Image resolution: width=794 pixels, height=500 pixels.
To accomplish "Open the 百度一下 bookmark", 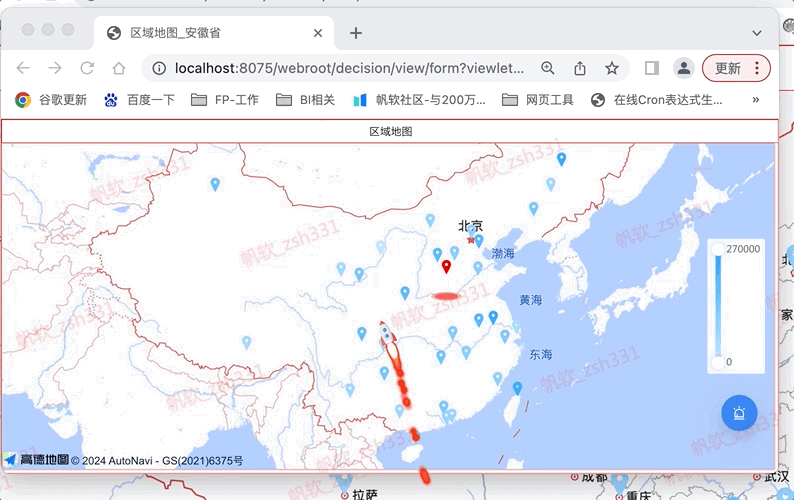I will coord(140,100).
